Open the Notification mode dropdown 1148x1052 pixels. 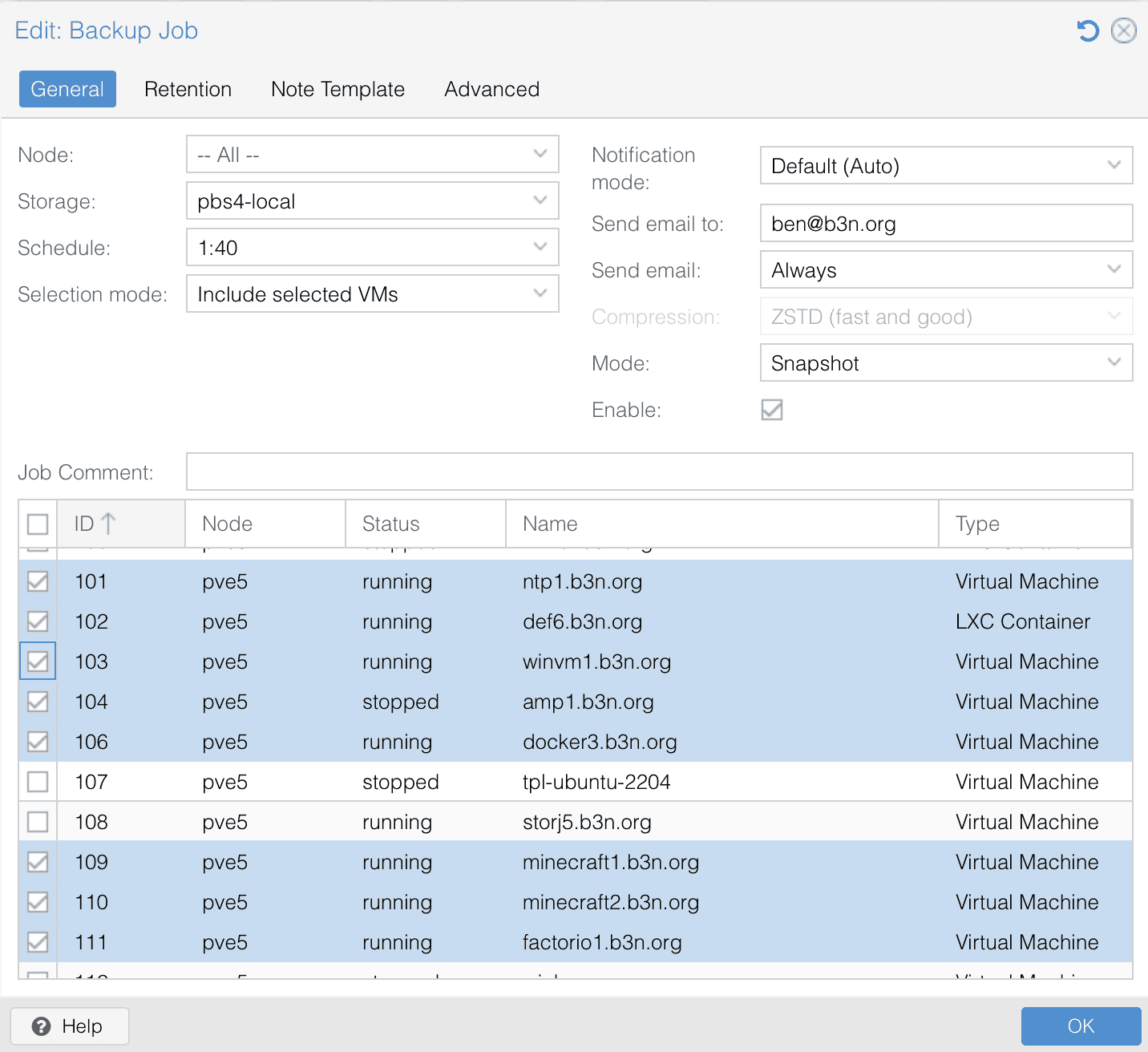tap(1114, 165)
